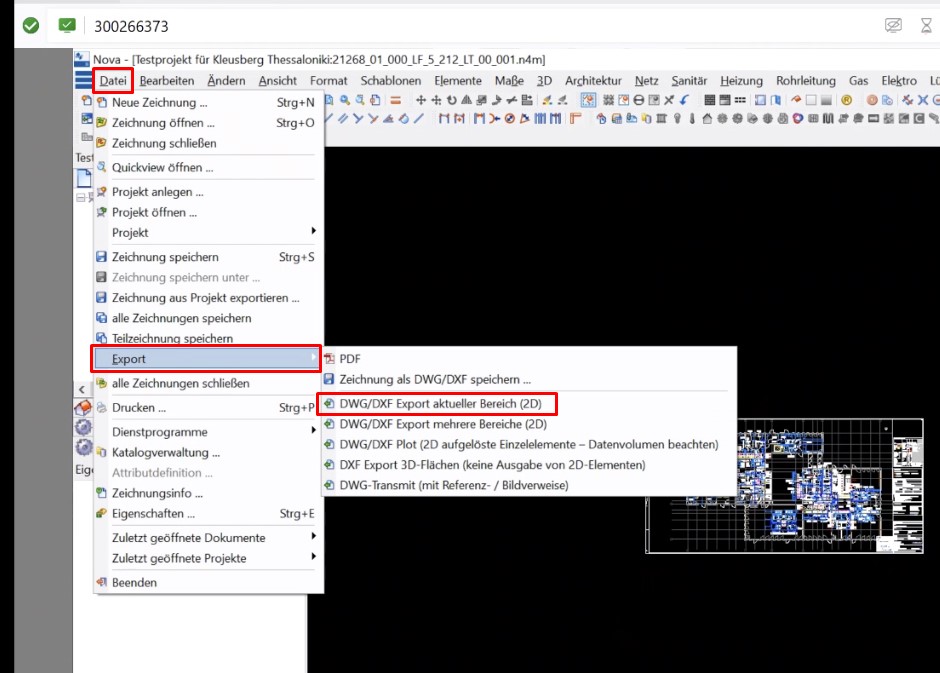Click the document page icon in left panel
The height and width of the screenshot is (673, 940).
pos(84,178)
